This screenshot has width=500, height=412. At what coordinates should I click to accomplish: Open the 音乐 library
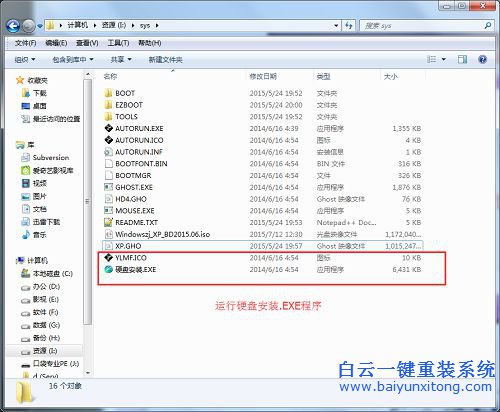pyautogui.click(x=34, y=235)
